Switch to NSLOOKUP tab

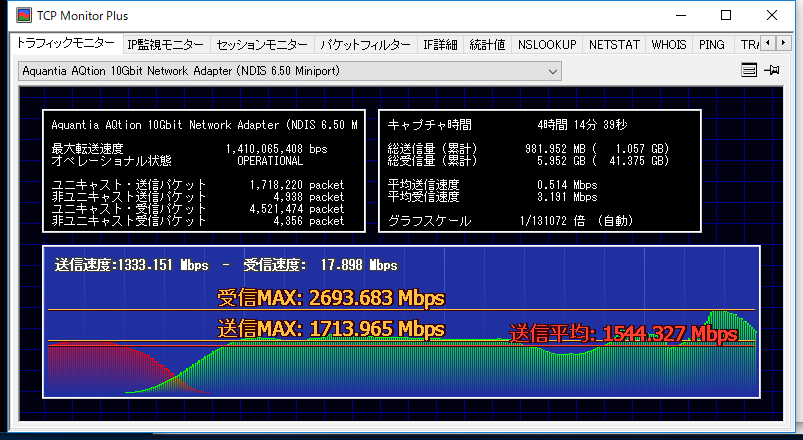tap(547, 45)
